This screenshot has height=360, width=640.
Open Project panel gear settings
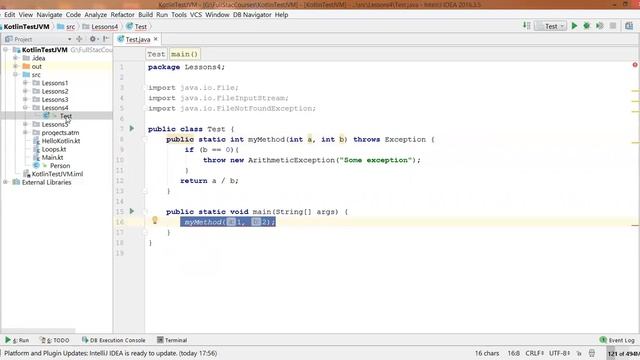click(93, 39)
